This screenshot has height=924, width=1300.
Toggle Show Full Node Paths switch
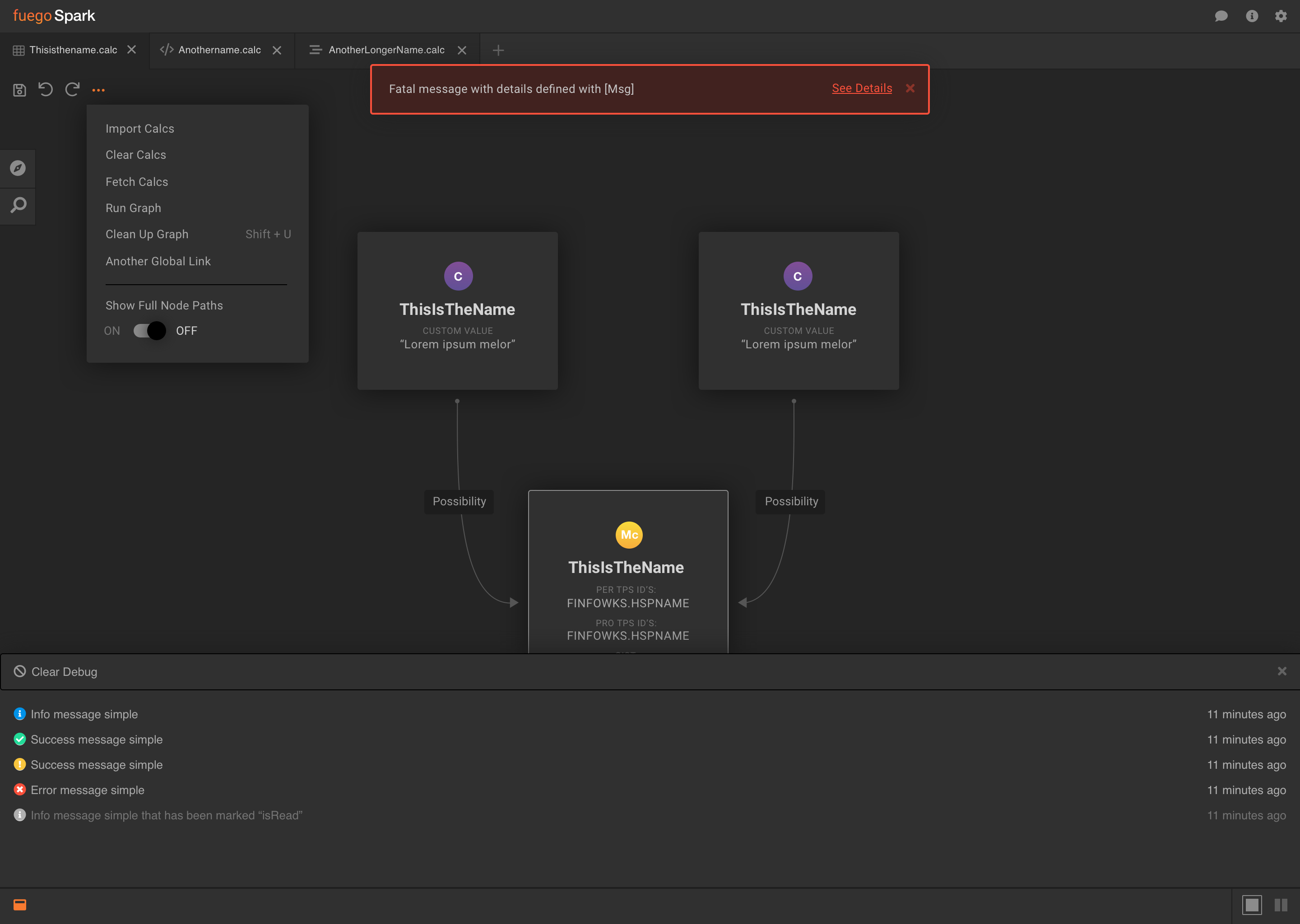150,331
